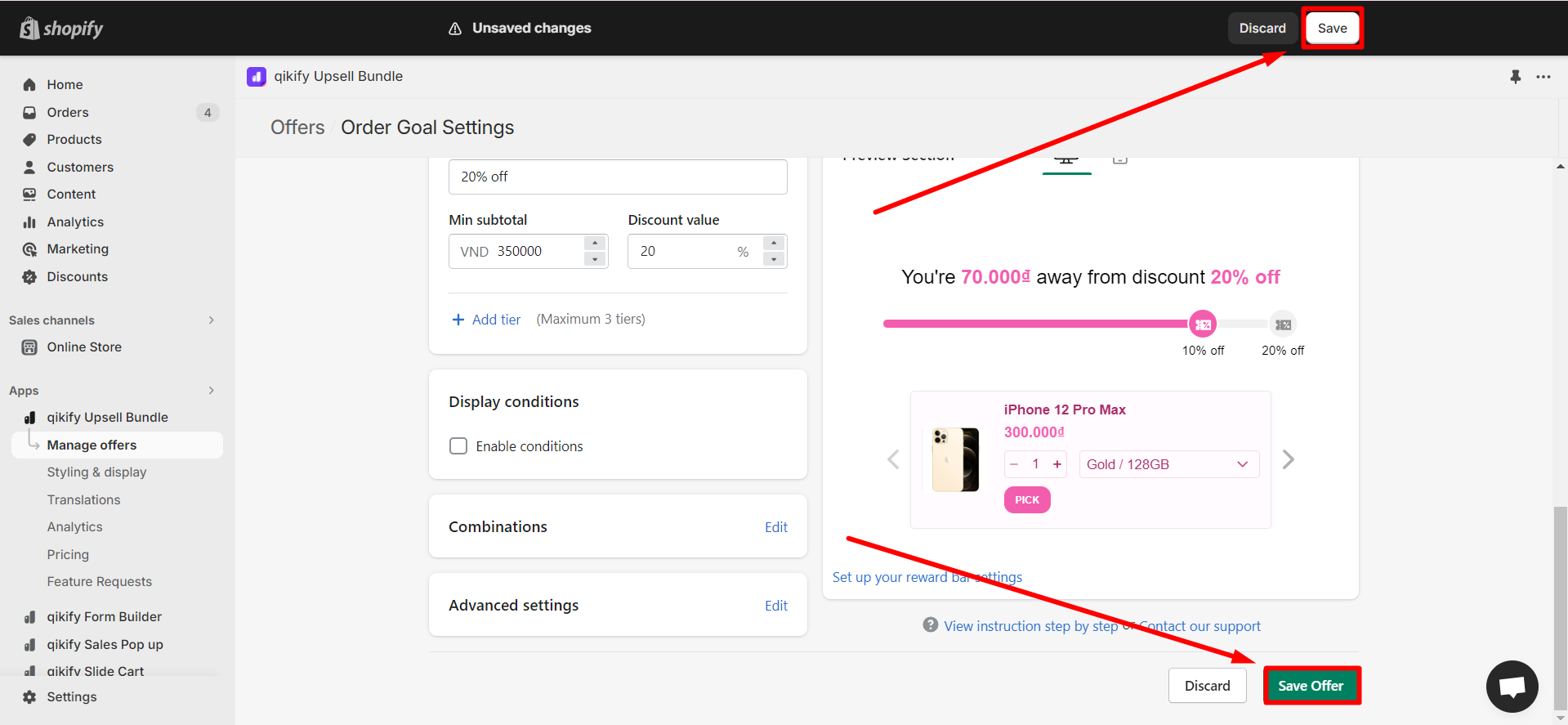This screenshot has height=725, width=1568.
Task: Click the 20% off reward marker icon
Action: pyautogui.click(x=1284, y=324)
